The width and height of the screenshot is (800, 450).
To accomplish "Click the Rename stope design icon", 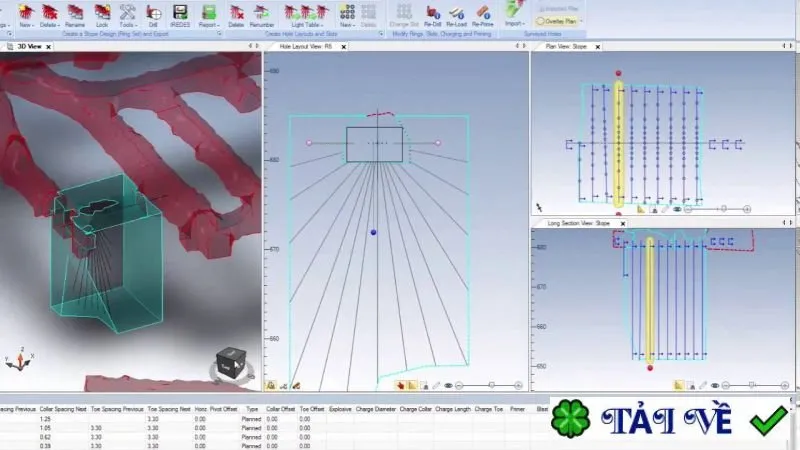I will click(75, 15).
